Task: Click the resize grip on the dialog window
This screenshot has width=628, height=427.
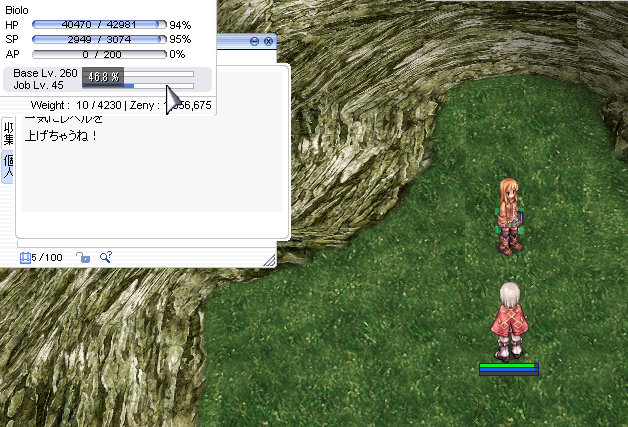Action: point(268,259)
